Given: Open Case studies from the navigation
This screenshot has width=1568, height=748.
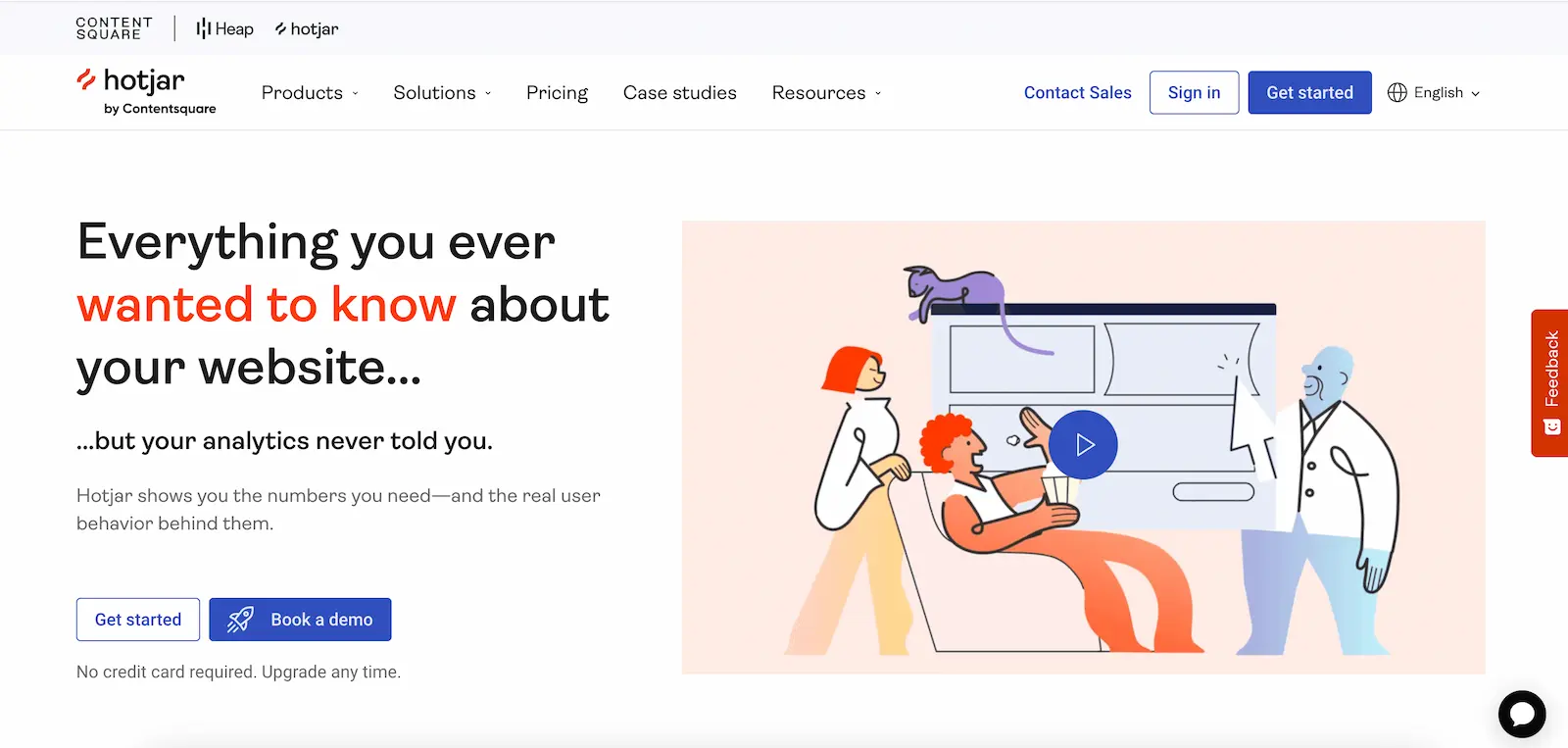Looking at the screenshot, I should click(x=680, y=92).
